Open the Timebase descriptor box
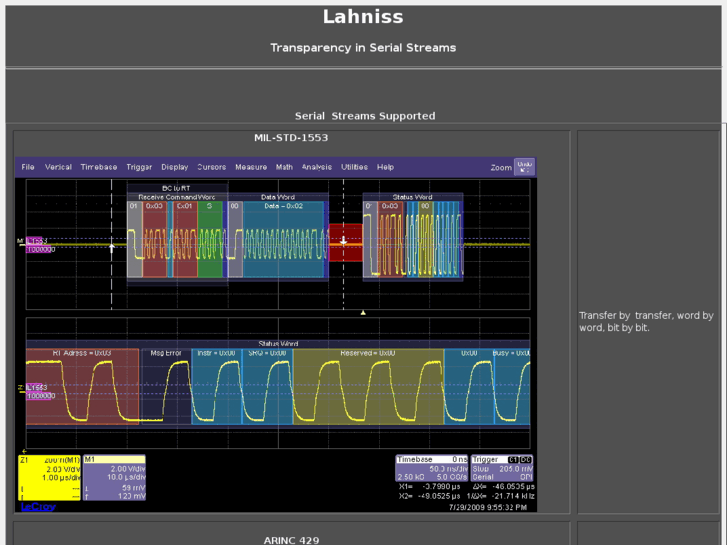This screenshot has width=727, height=545. point(432,468)
